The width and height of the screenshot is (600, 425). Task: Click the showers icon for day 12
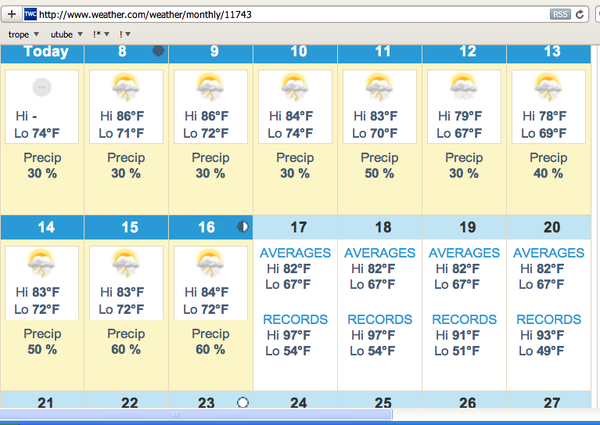(x=464, y=87)
